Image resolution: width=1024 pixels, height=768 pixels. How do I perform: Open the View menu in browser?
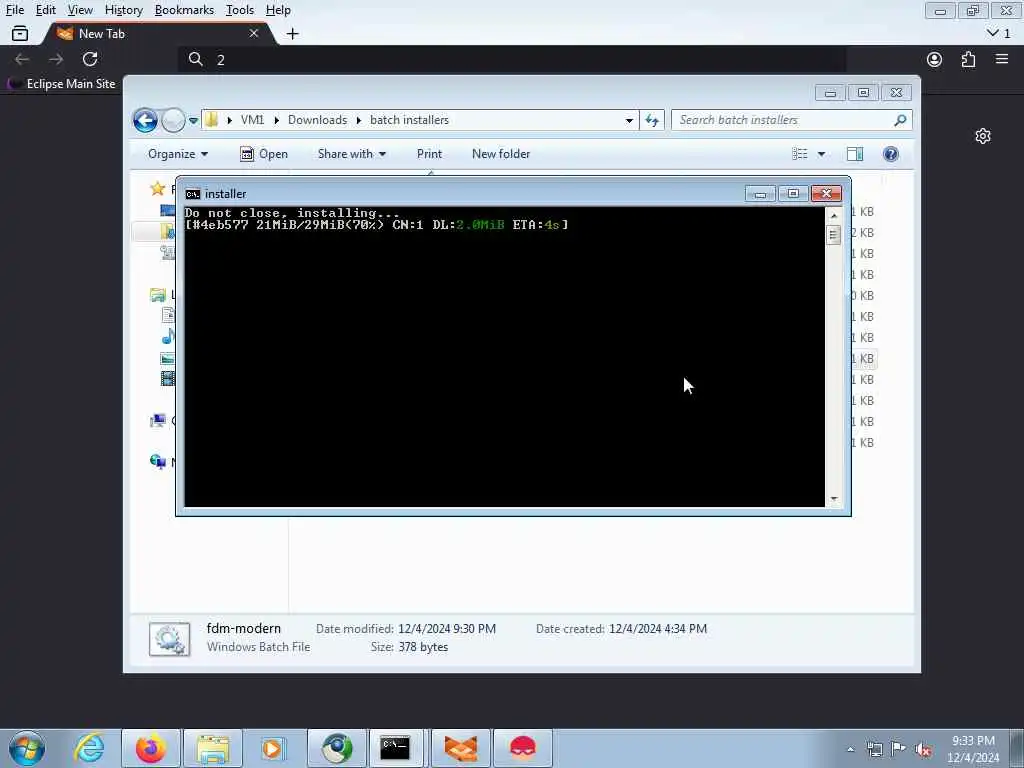(x=80, y=10)
